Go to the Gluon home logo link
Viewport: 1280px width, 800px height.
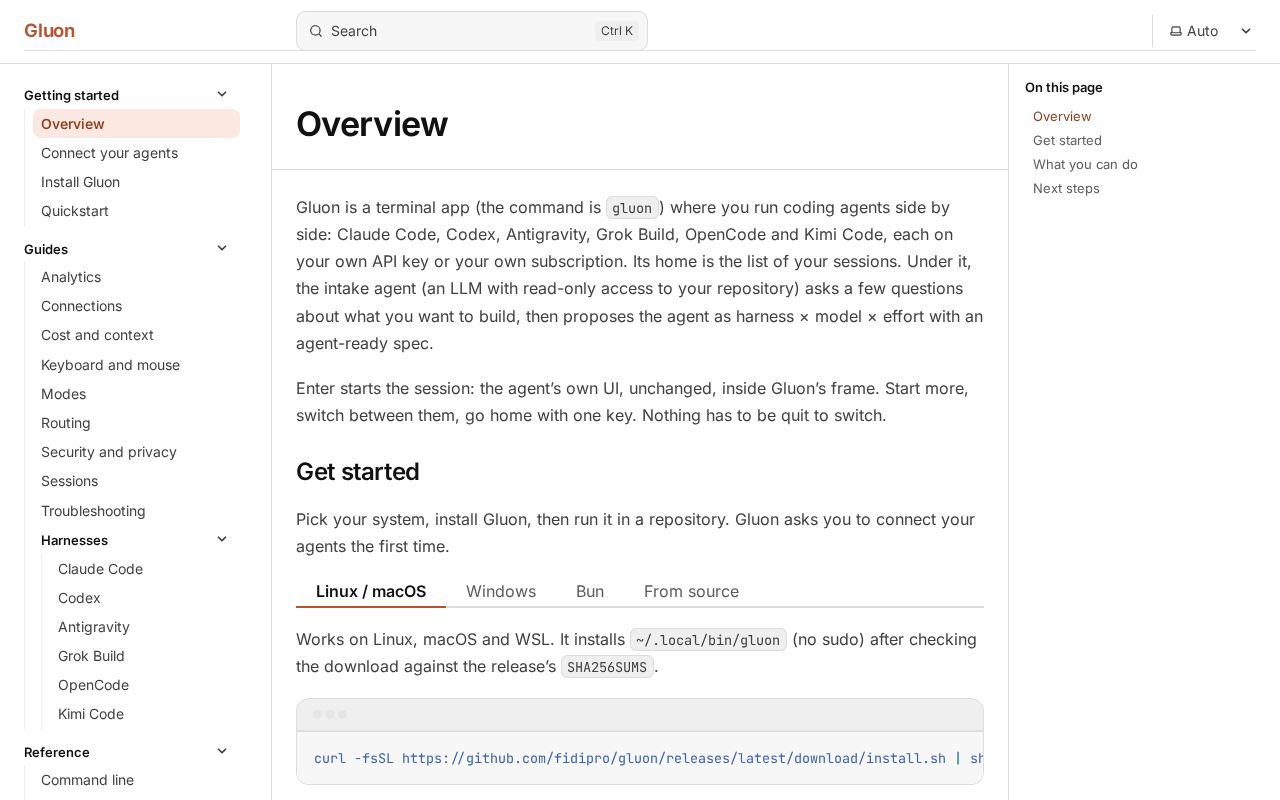[x=49, y=31]
